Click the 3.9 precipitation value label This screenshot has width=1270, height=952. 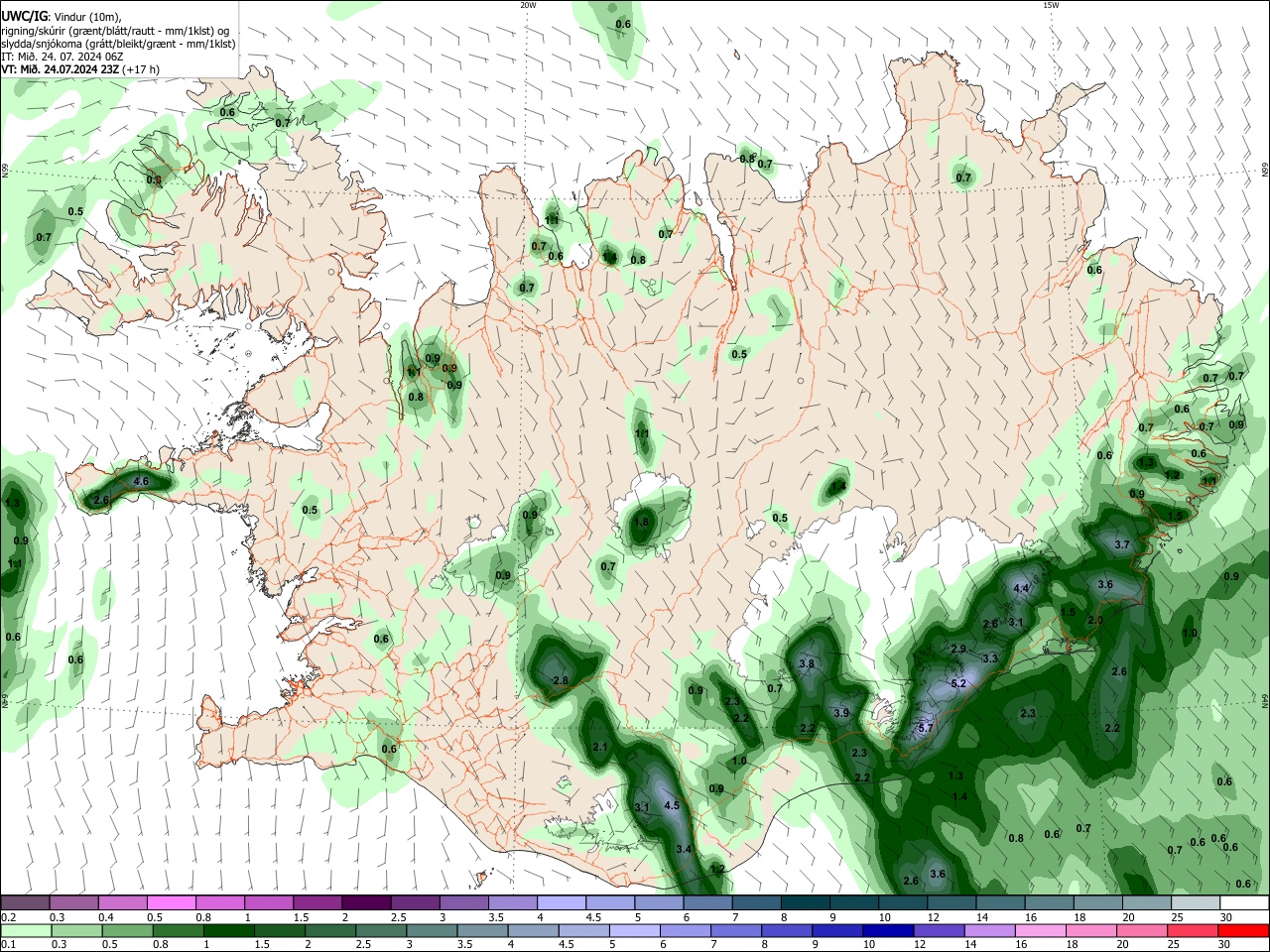tap(841, 713)
